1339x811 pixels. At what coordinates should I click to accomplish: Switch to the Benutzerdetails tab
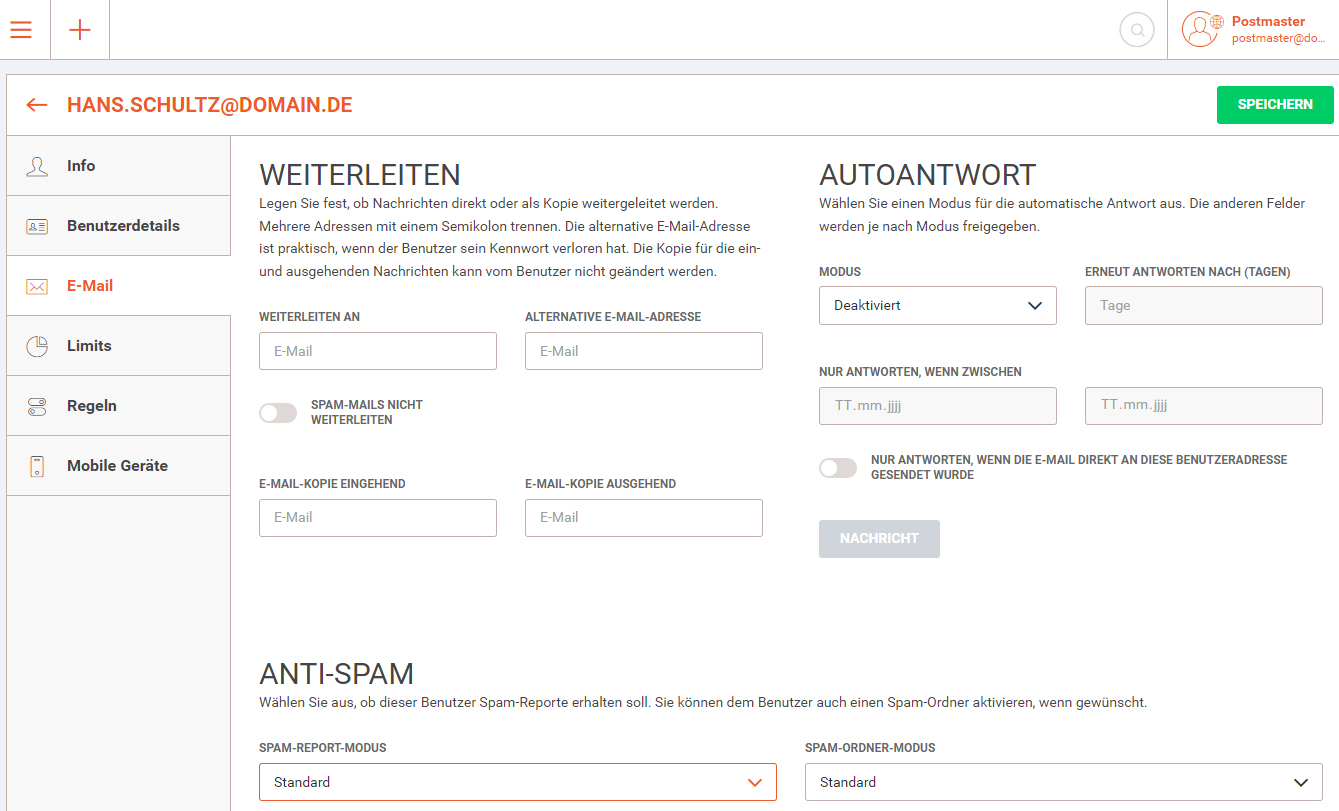pos(123,226)
